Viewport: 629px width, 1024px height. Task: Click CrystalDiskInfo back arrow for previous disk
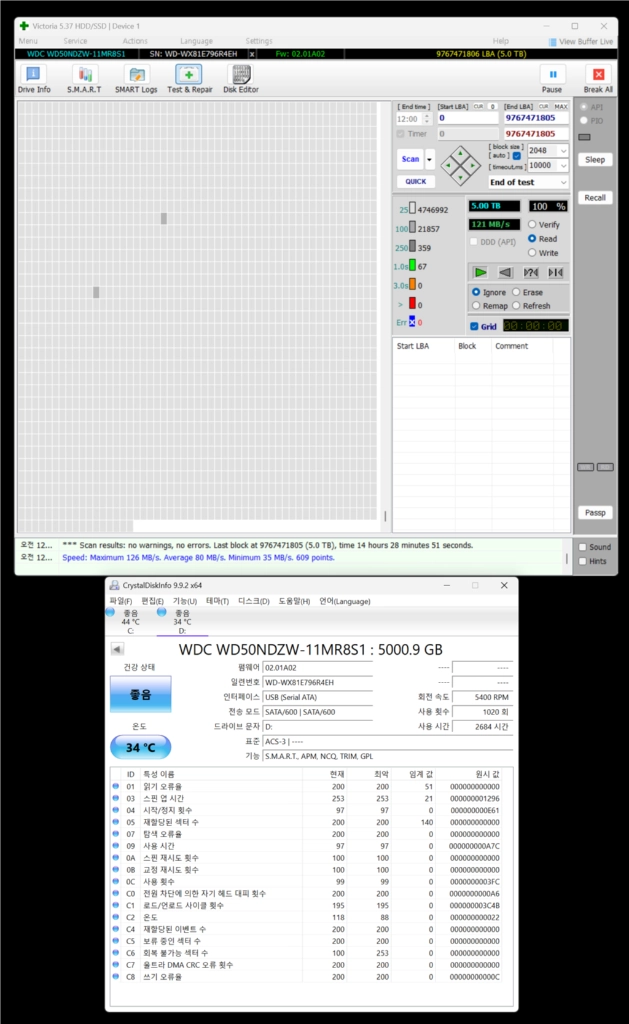tap(117, 649)
